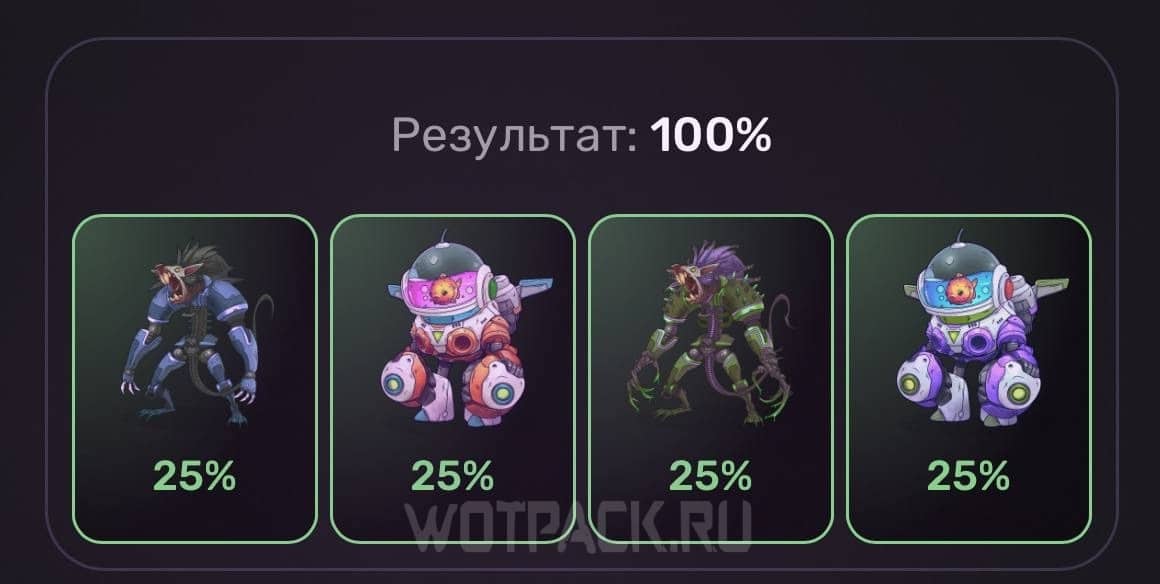Click 25% under the orange robot
This screenshot has width=1160, height=584.
pos(452,477)
